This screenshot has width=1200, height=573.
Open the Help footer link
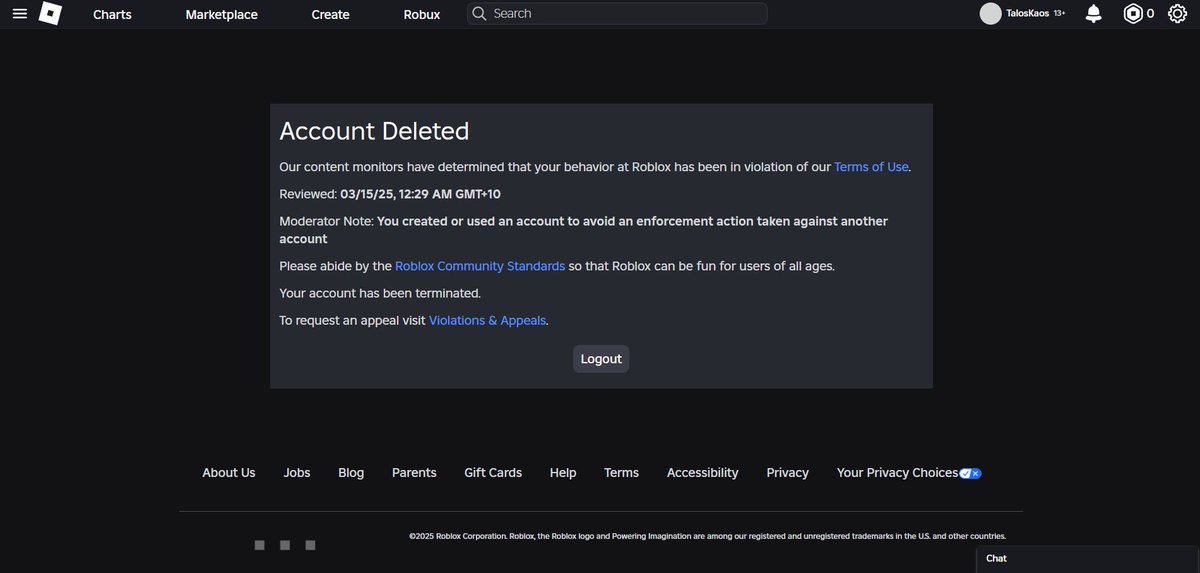click(563, 473)
